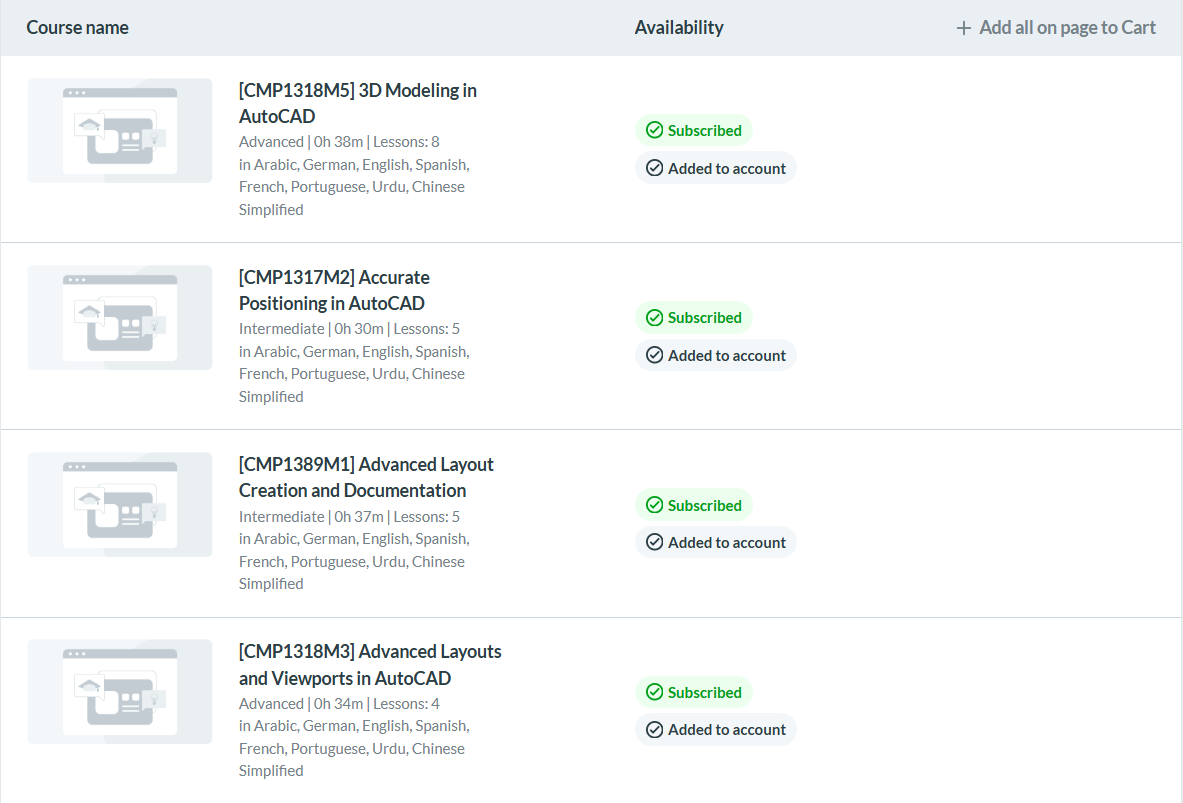This screenshot has height=803, width=1183.
Task: Click Added to account for Accurate Positioning course
Action: click(716, 355)
